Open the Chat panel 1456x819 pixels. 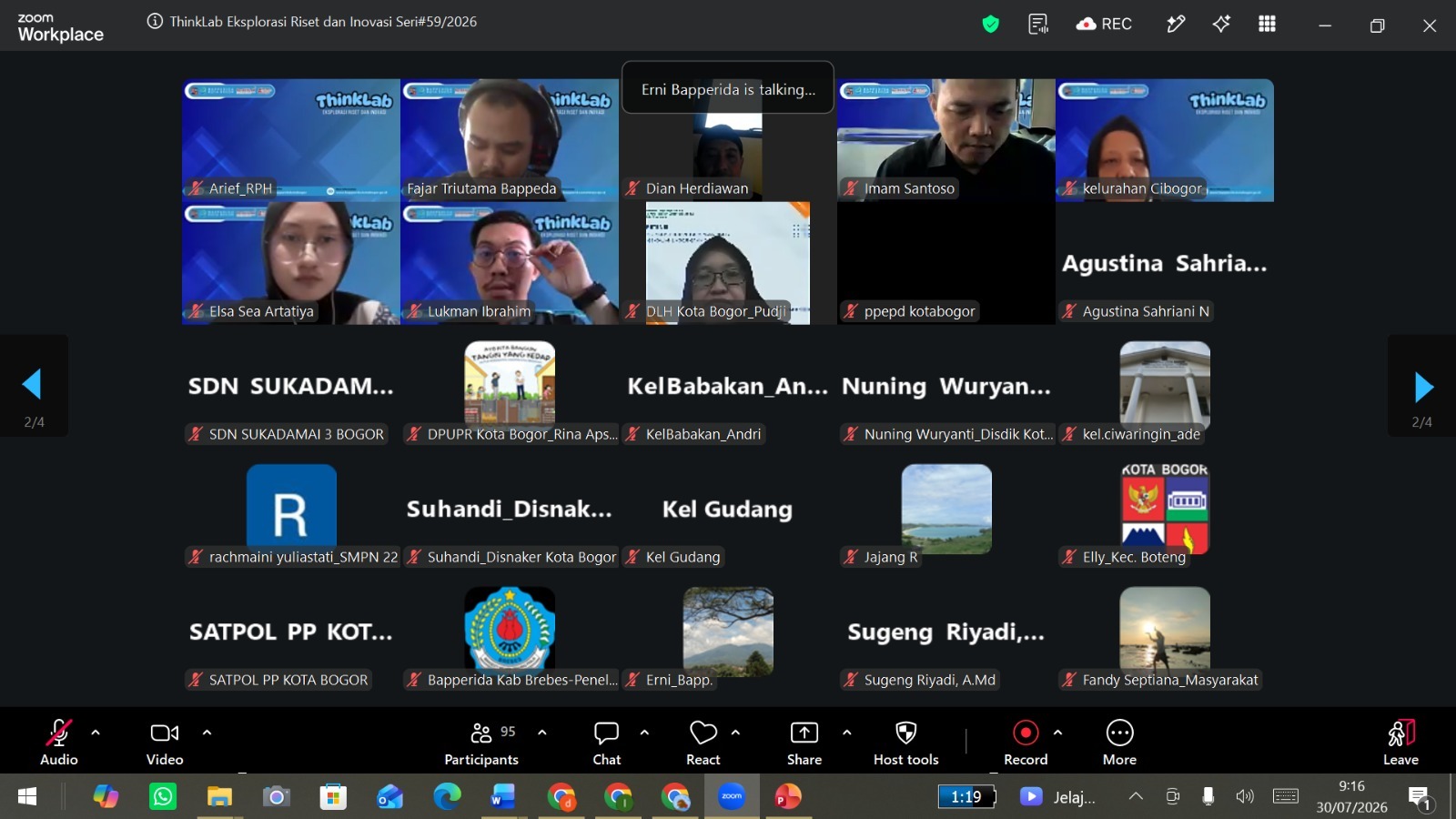click(606, 743)
